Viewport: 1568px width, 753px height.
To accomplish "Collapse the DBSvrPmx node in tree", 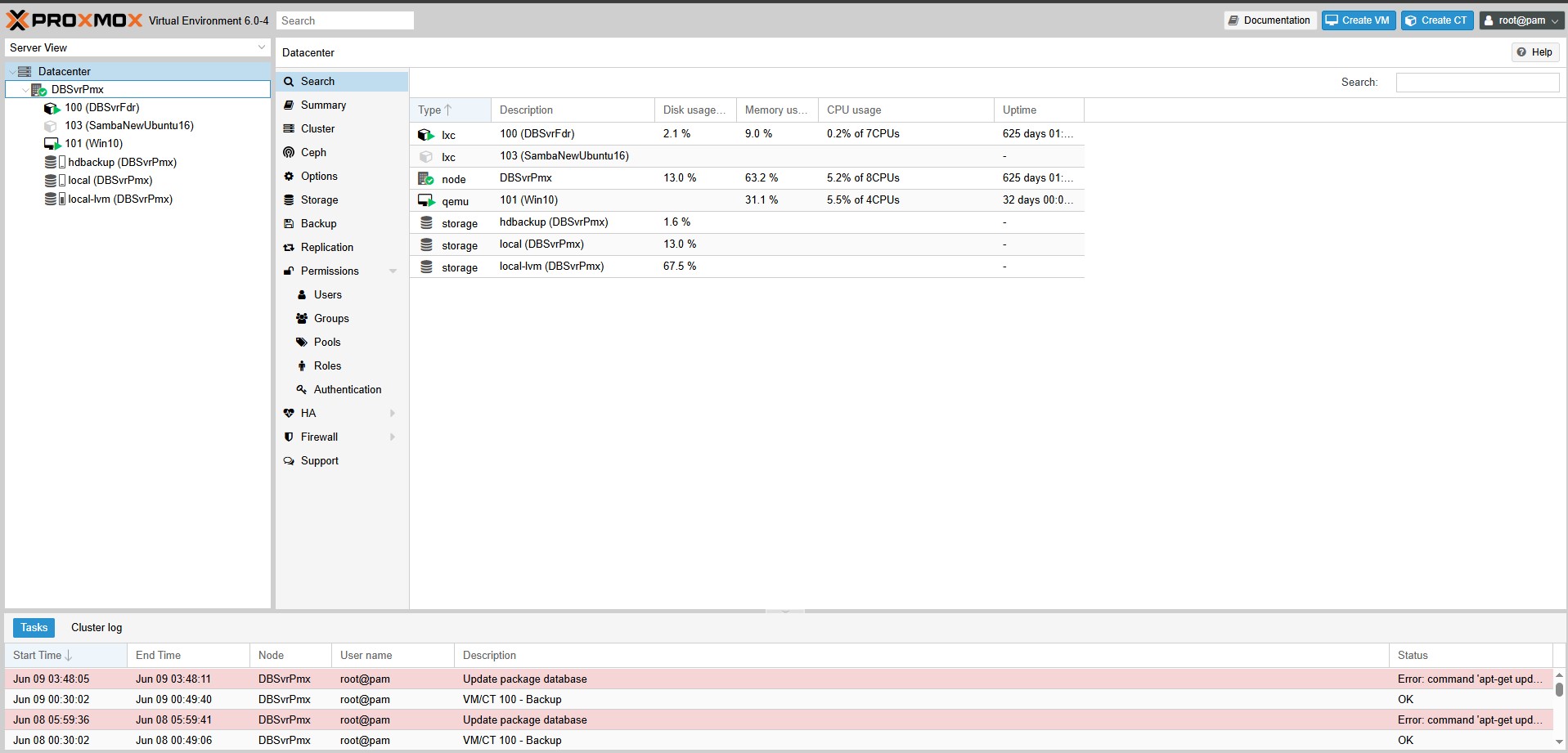I will point(25,90).
